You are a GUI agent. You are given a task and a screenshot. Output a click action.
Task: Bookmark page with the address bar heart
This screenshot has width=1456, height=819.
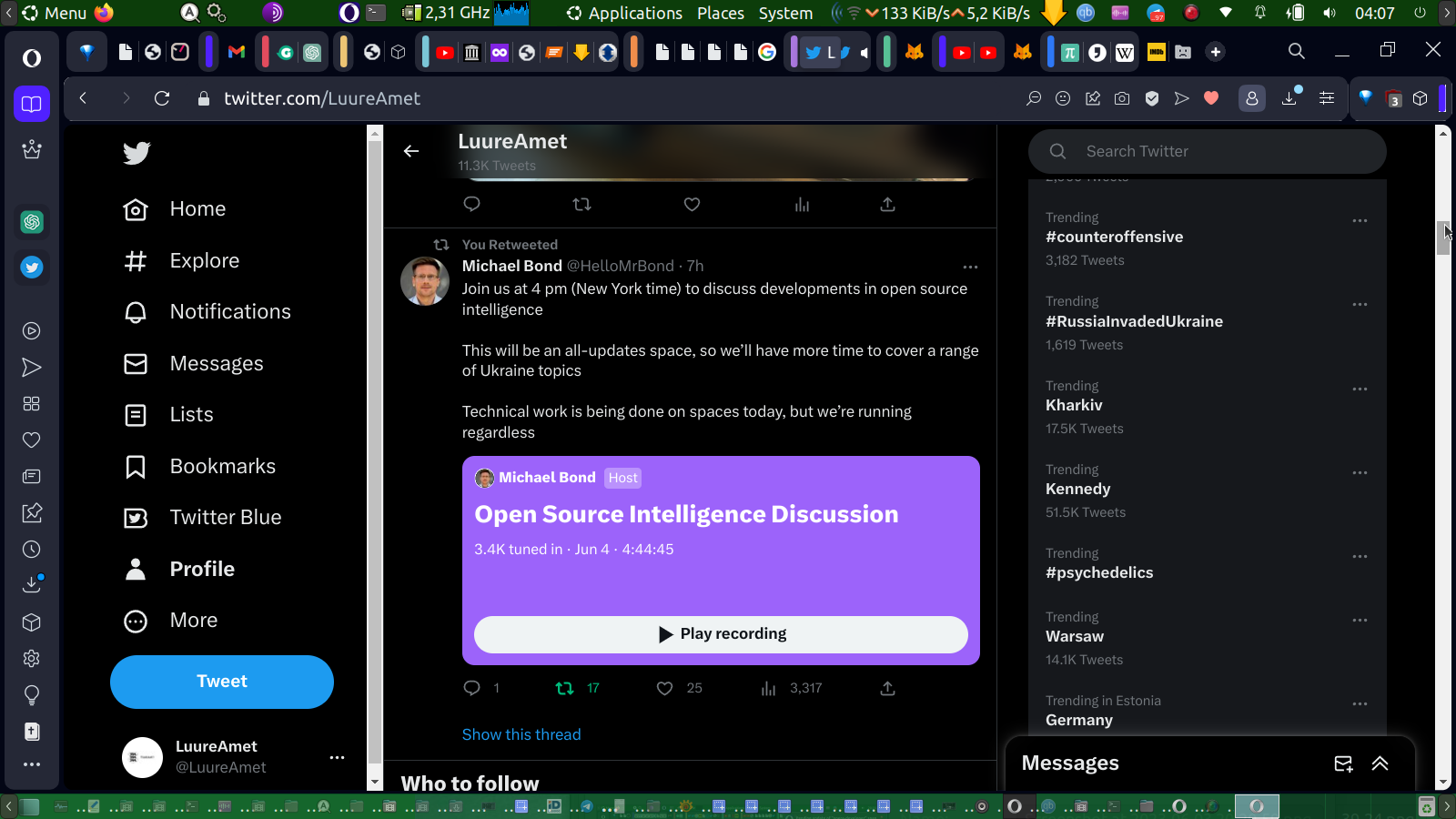point(1211,98)
